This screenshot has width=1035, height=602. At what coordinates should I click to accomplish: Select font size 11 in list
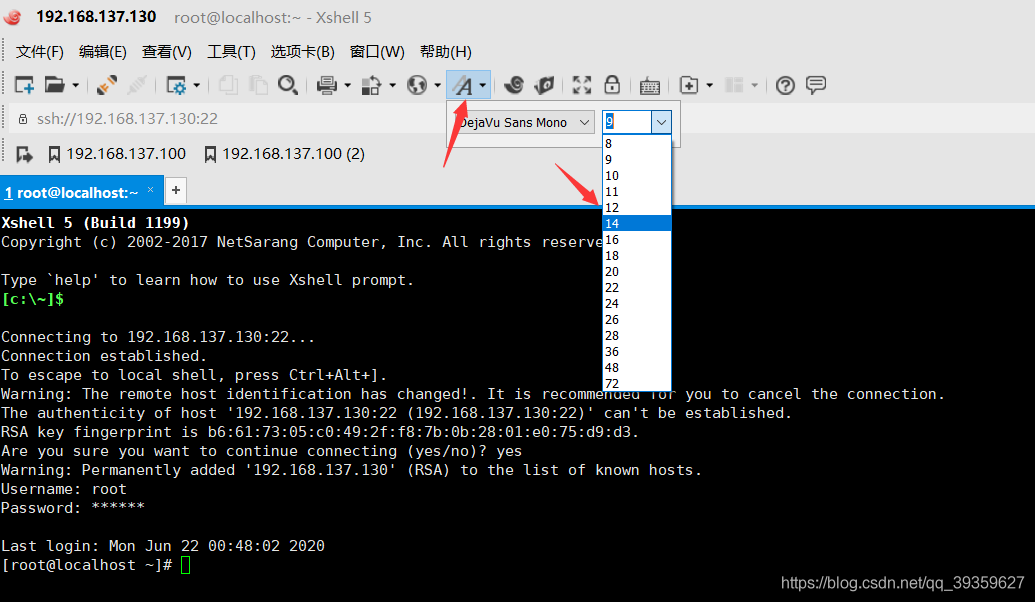click(636, 191)
